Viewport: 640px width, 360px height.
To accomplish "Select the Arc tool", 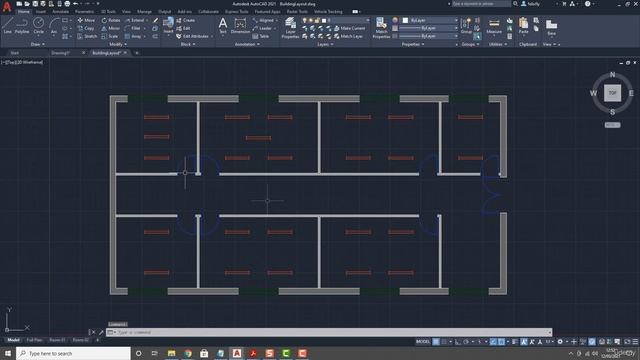I will (54, 25).
